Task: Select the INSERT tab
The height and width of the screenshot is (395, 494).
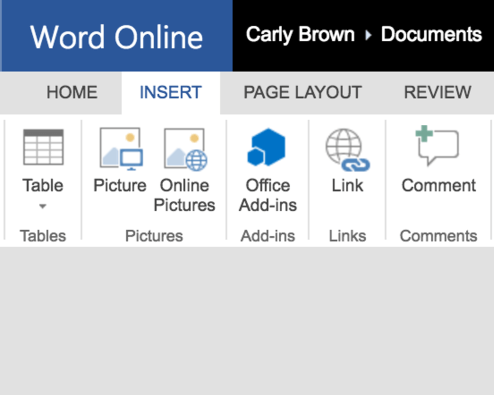Action: tap(170, 92)
